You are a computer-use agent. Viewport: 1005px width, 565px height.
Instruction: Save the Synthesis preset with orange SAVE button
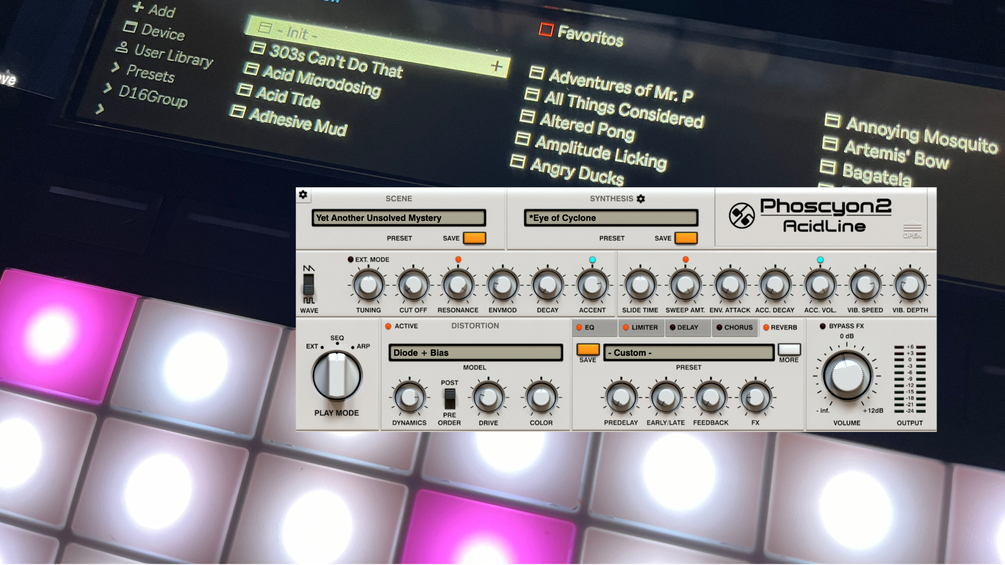pyautogui.click(x=686, y=238)
